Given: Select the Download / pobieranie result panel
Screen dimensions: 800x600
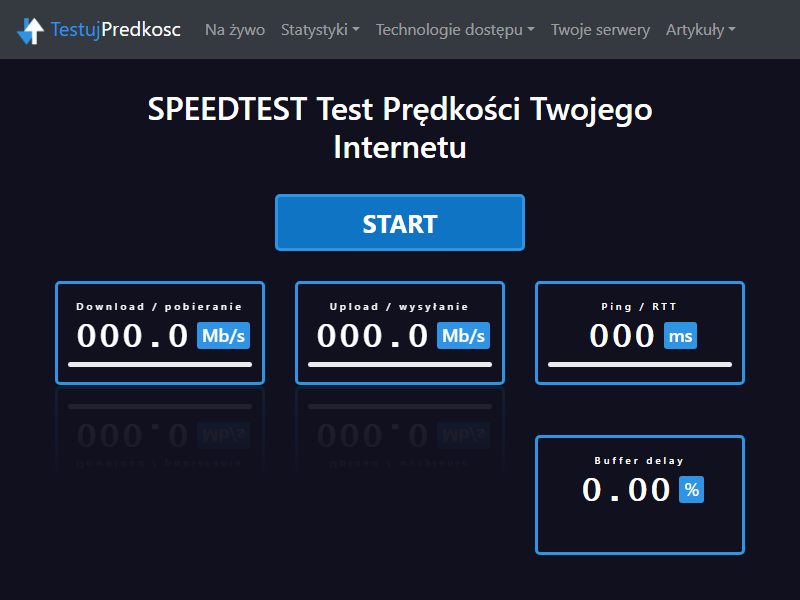Looking at the screenshot, I should [x=160, y=333].
